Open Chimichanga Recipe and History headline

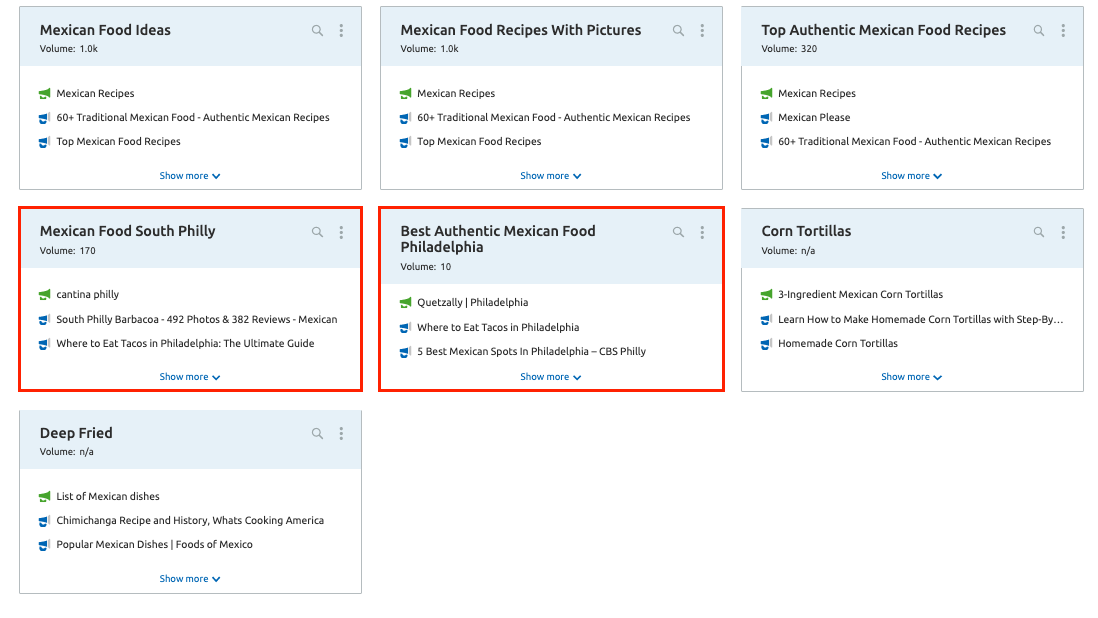pos(190,521)
